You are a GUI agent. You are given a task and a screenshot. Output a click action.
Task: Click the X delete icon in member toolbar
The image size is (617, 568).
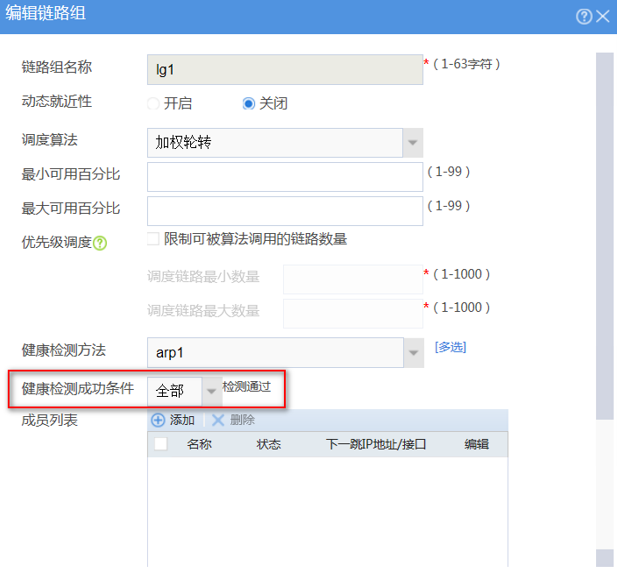[218, 420]
